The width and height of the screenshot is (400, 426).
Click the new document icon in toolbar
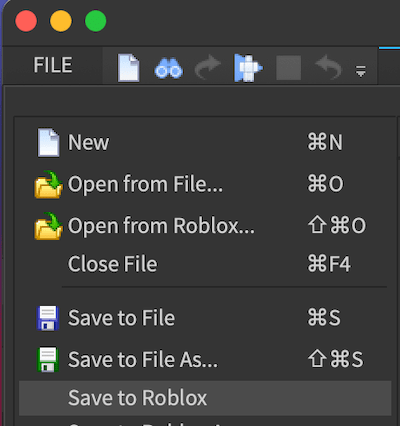point(129,68)
